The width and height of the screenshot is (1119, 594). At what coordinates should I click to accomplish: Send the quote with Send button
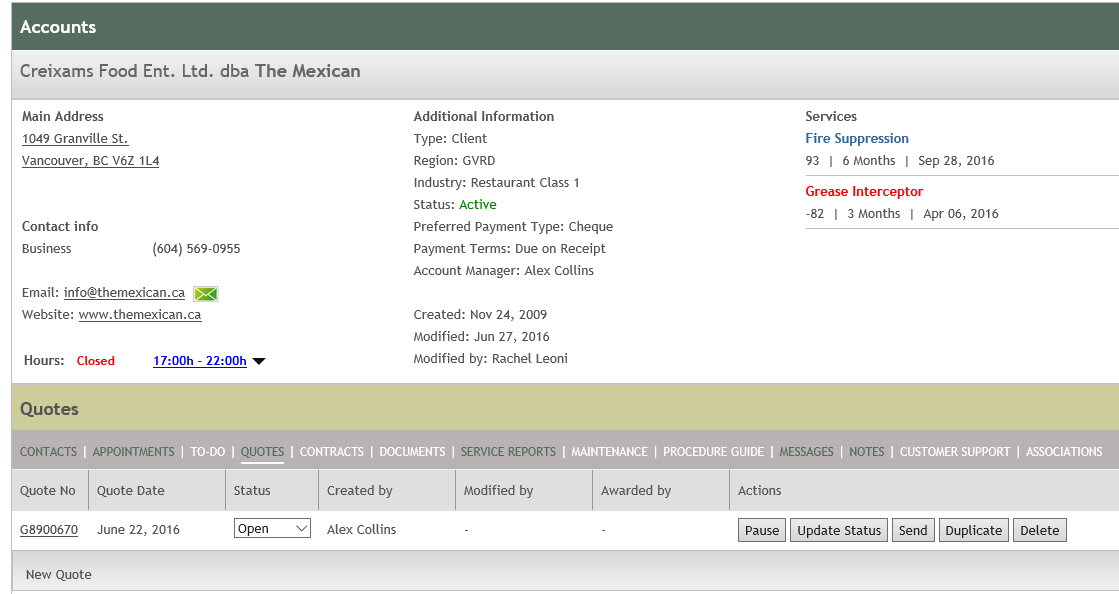913,530
